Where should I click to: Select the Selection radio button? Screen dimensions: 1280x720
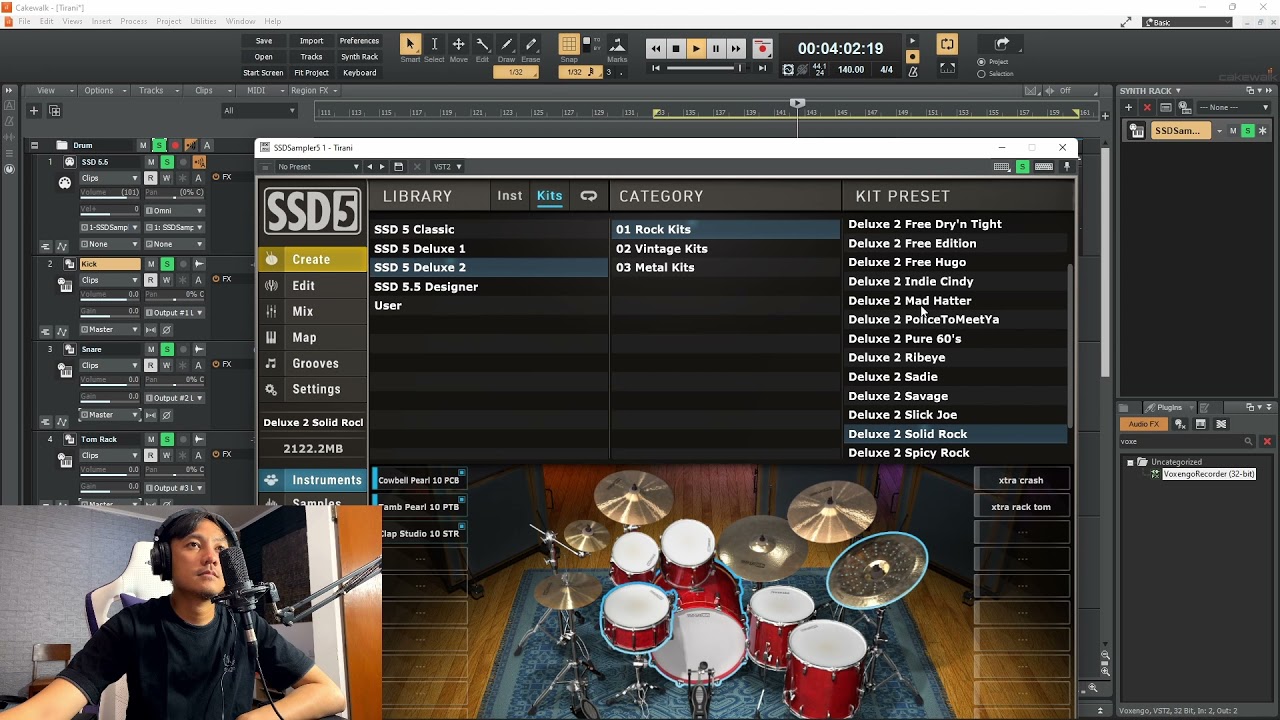(x=981, y=74)
